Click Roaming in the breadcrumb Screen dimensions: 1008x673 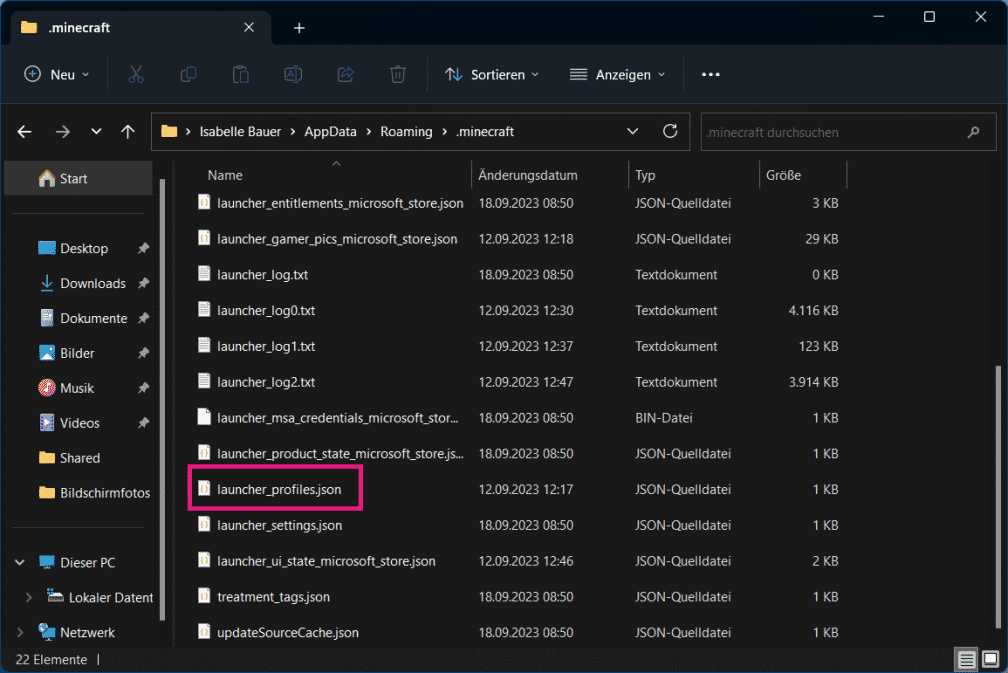(406, 132)
